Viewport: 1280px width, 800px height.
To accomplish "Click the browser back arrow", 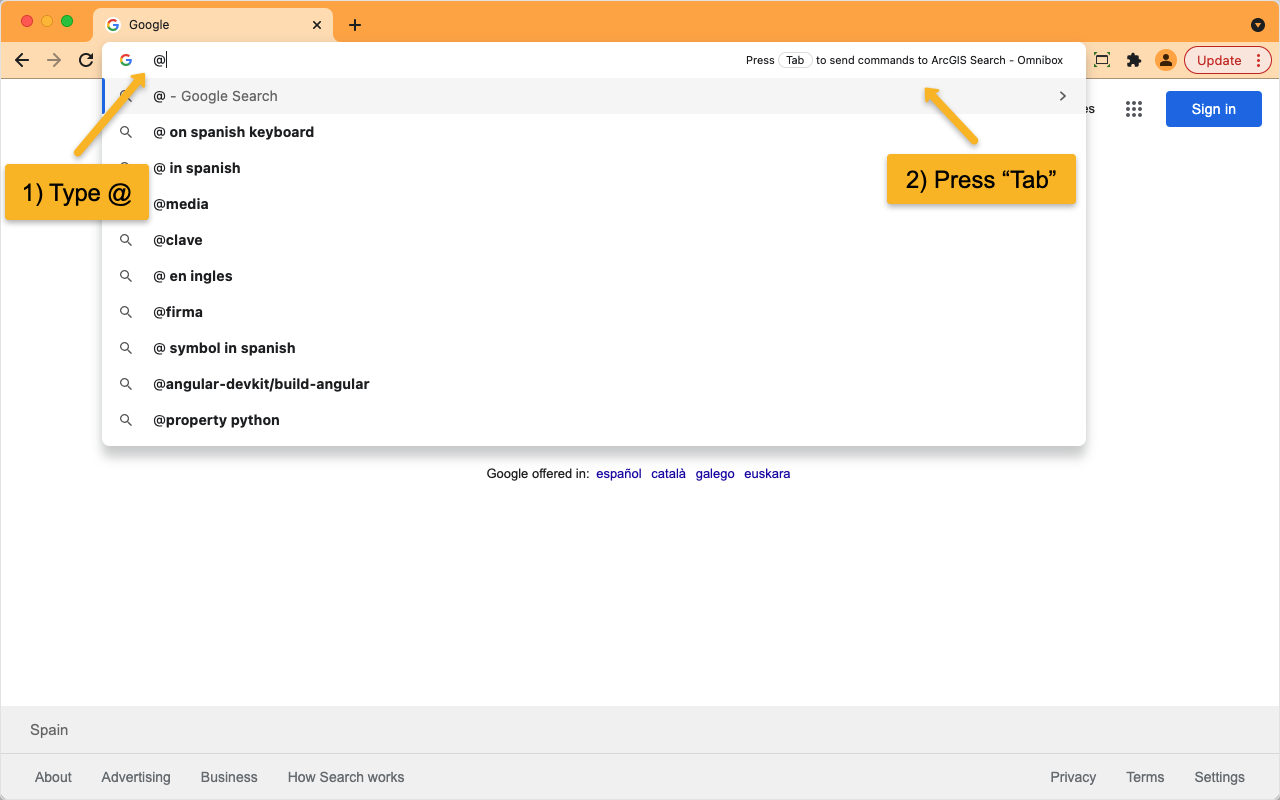I will click(22, 60).
